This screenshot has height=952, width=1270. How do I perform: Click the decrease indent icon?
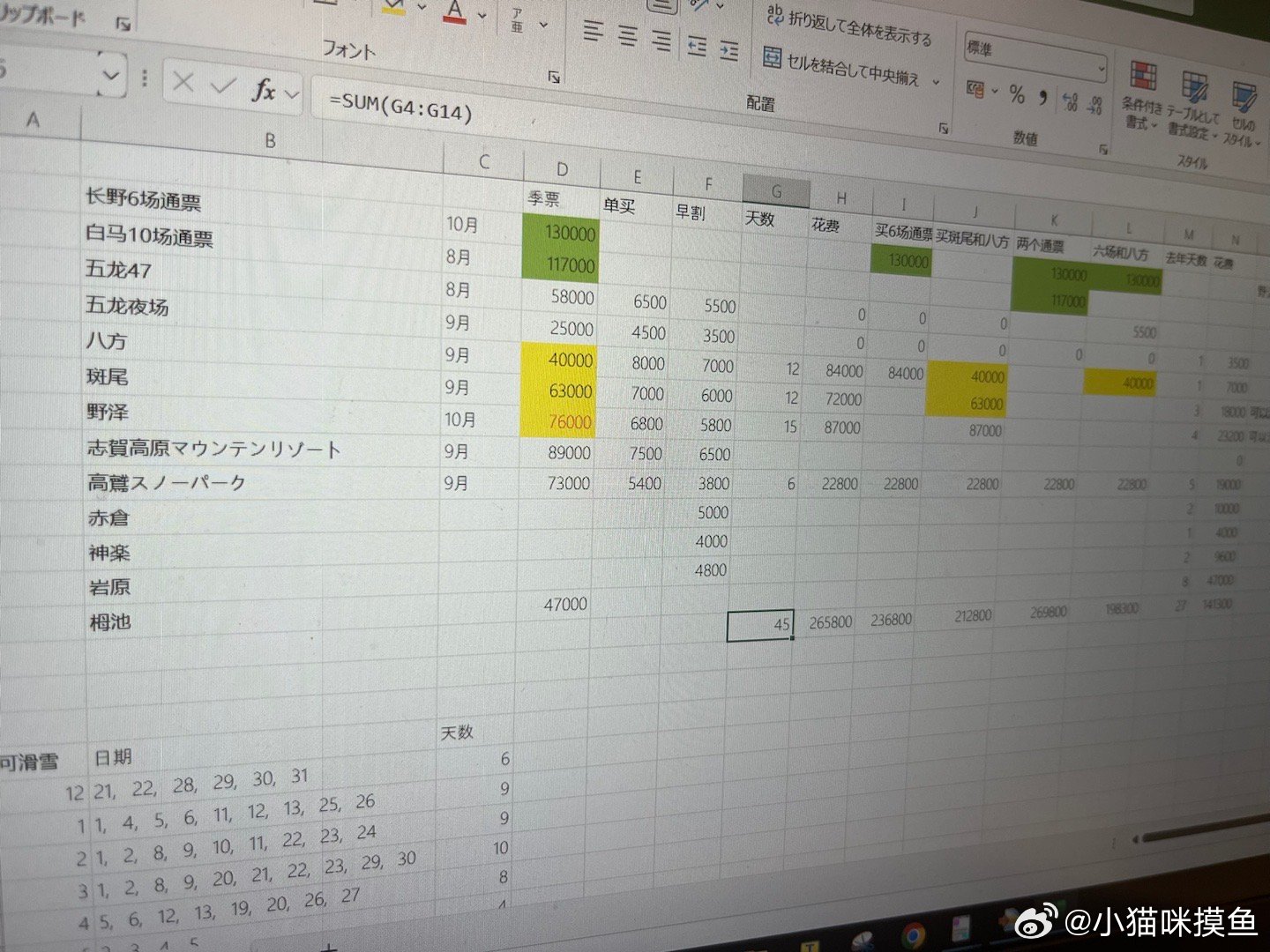[x=697, y=46]
